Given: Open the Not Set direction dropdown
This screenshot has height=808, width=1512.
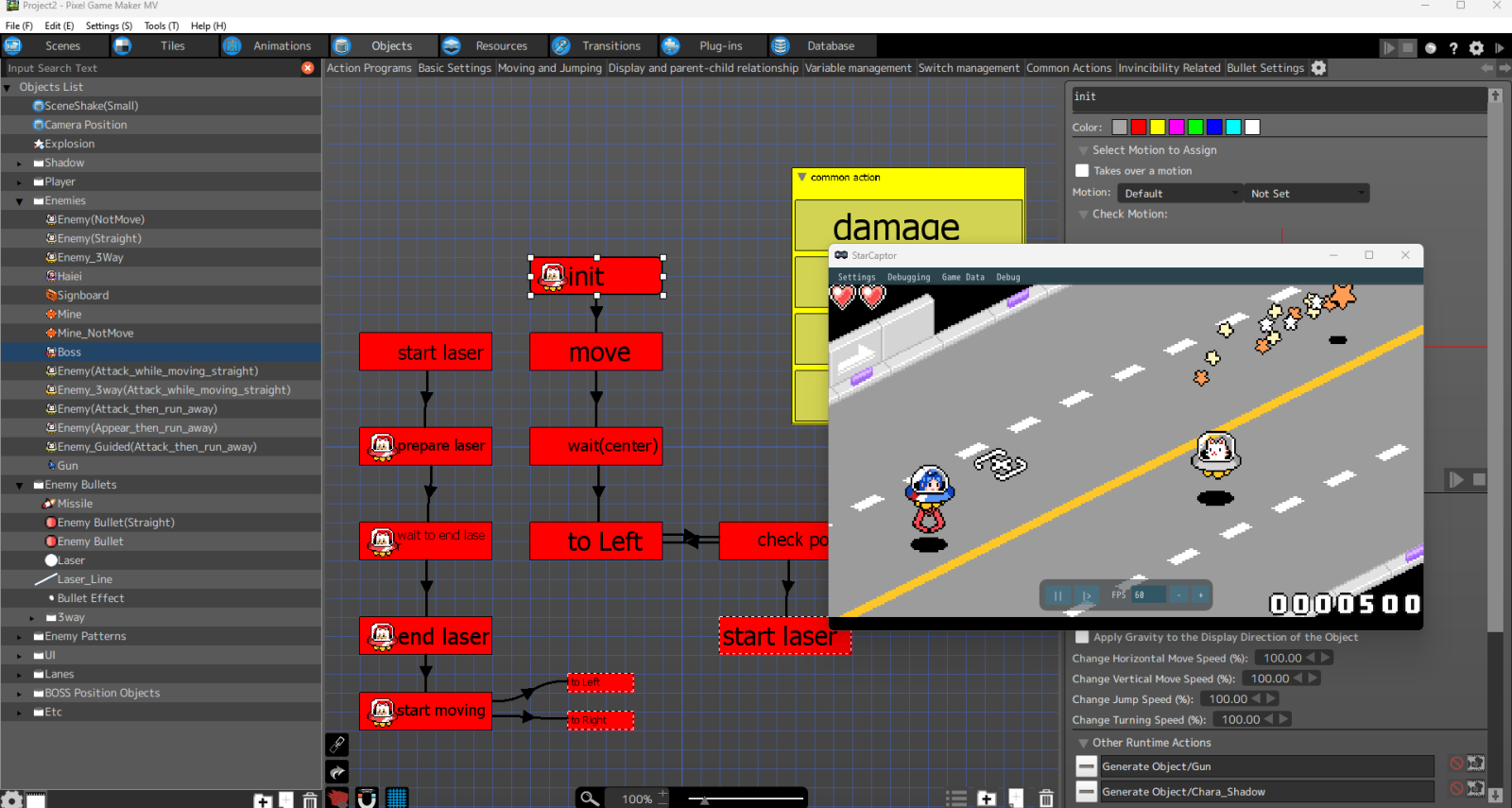Looking at the screenshot, I should pos(1307,194).
